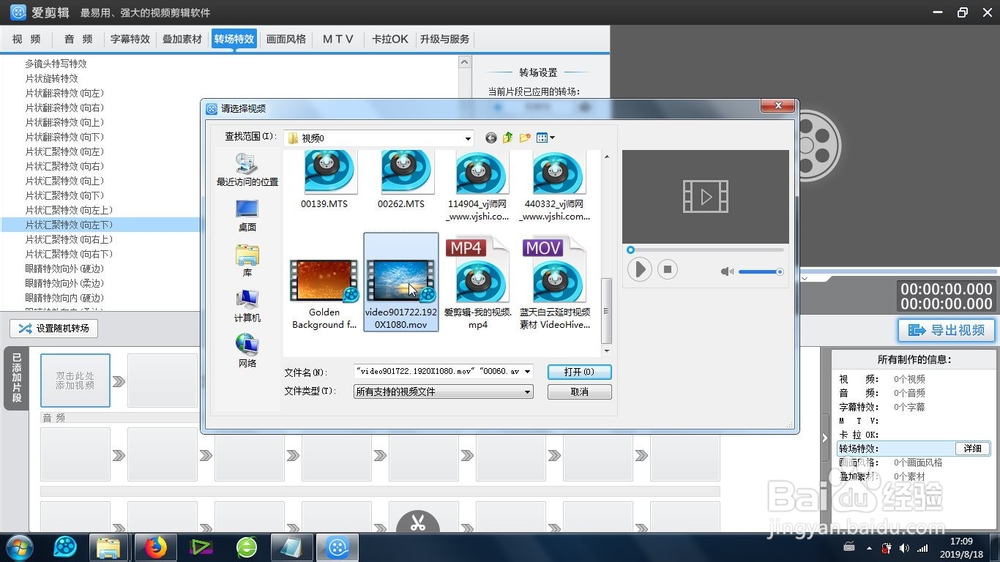The width and height of the screenshot is (1000, 562).
Task: Select 多镜头特写特效 in transition list
Action: 56,64
